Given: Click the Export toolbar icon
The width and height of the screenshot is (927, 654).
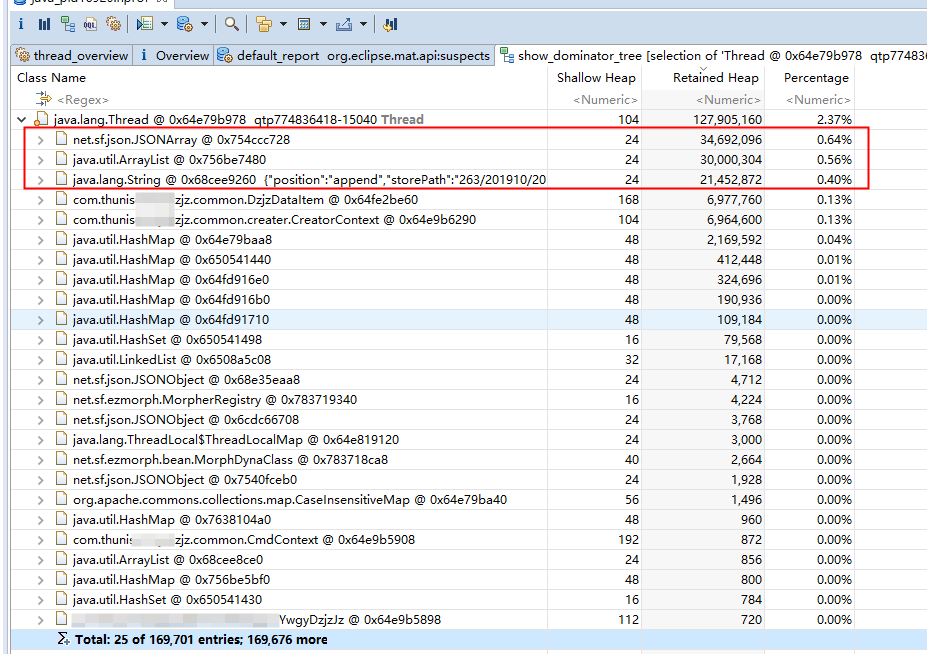Looking at the screenshot, I should 343,24.
